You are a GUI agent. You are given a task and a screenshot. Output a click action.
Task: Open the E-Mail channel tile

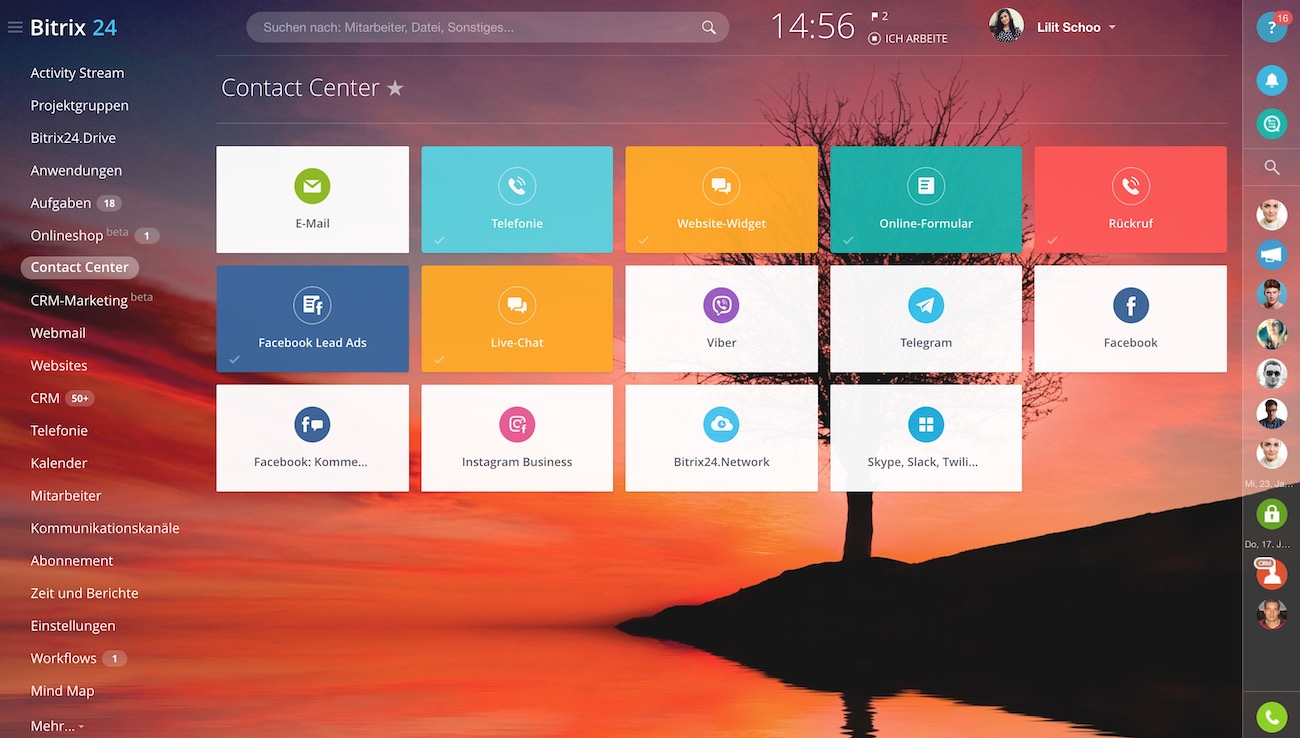coord(312,200)
